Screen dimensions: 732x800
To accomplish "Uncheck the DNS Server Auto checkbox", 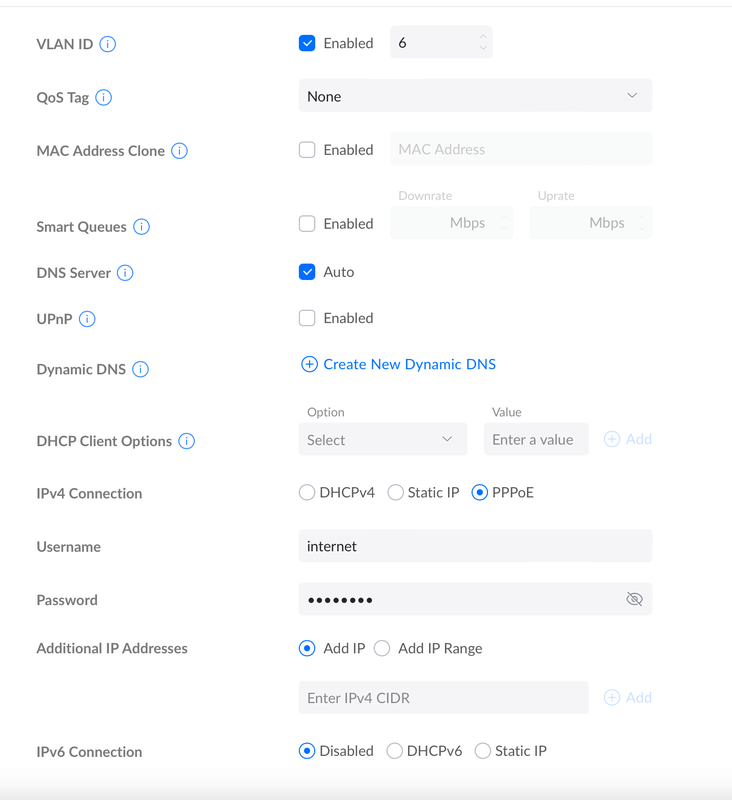I will click(x=307, y=272).
